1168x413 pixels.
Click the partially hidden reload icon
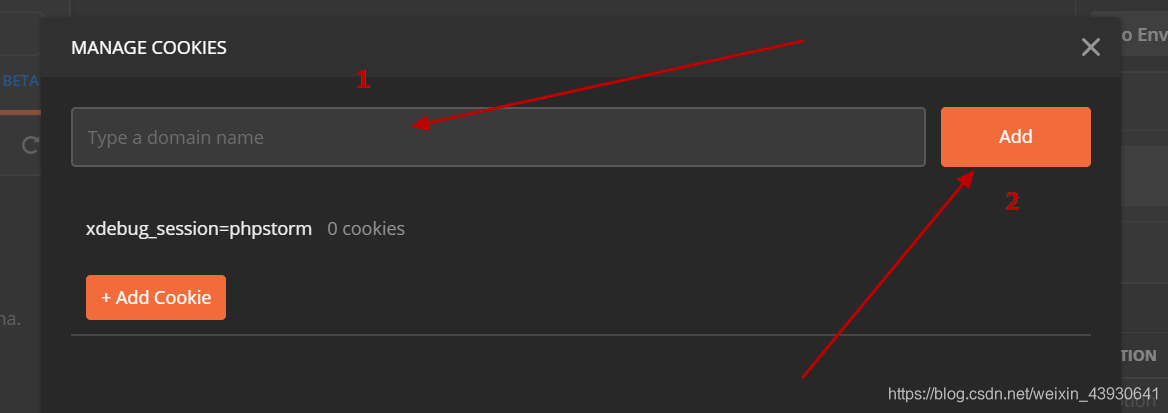tap(30, 146)
